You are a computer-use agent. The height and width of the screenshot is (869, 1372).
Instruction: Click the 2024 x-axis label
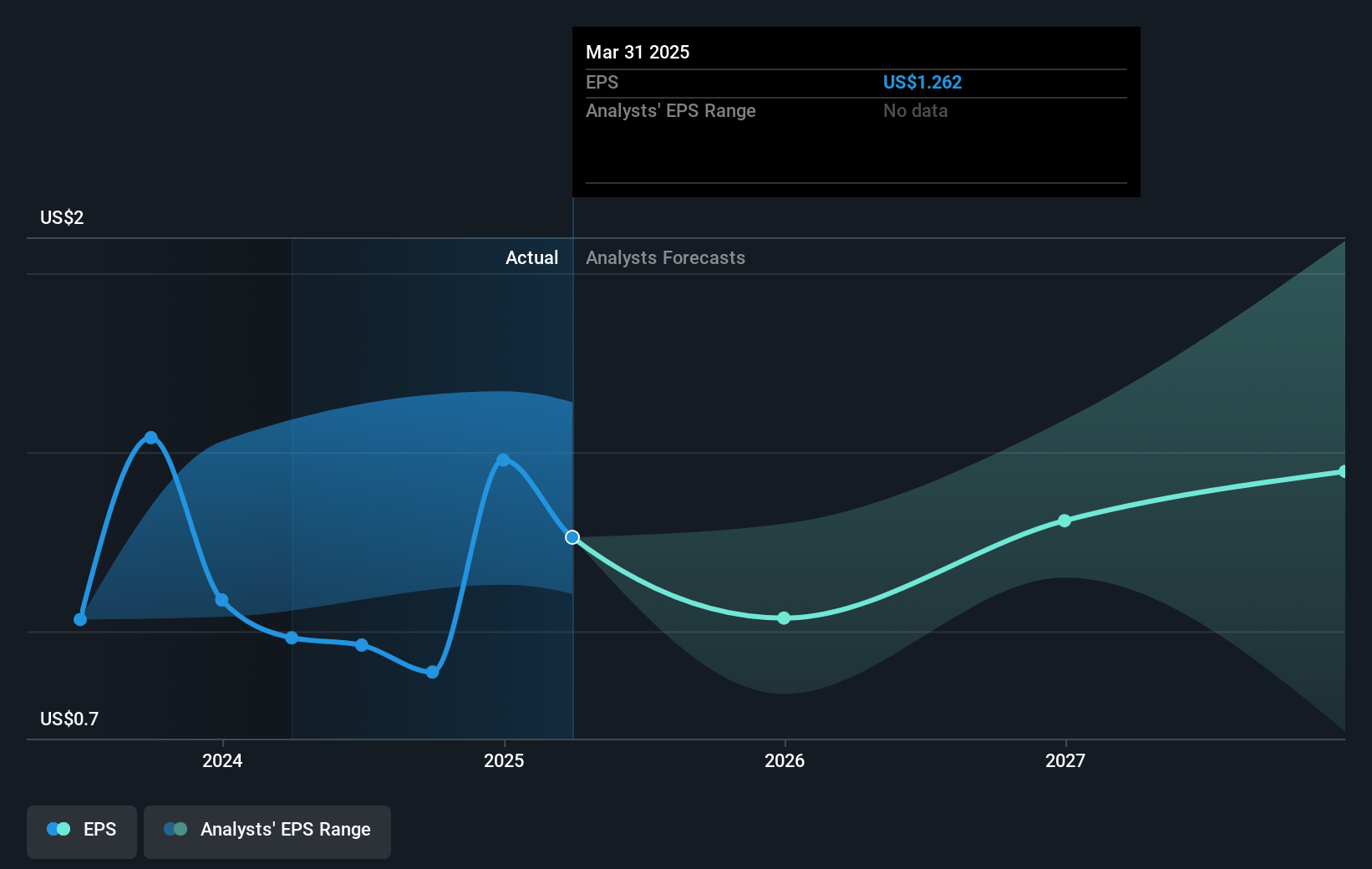pyautogui.click(x=222, y=760)
